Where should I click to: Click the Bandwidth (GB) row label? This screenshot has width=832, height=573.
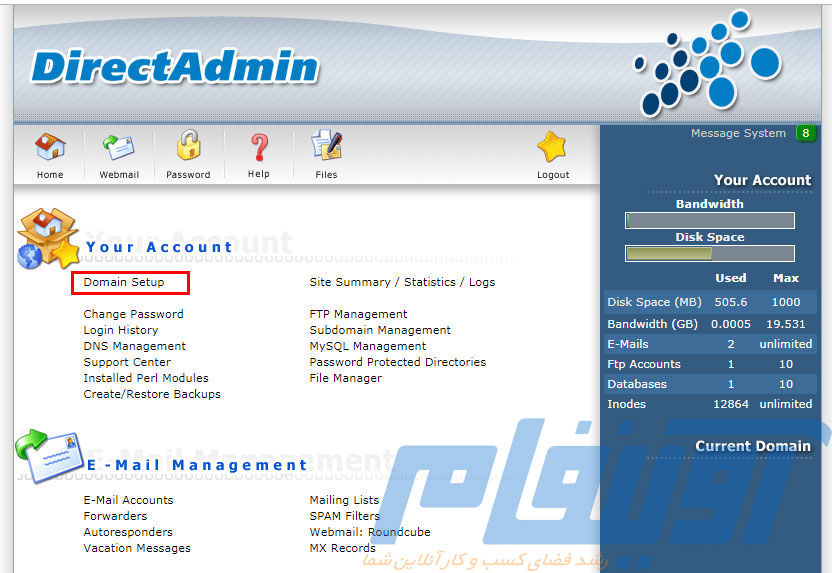coord(652,324)
